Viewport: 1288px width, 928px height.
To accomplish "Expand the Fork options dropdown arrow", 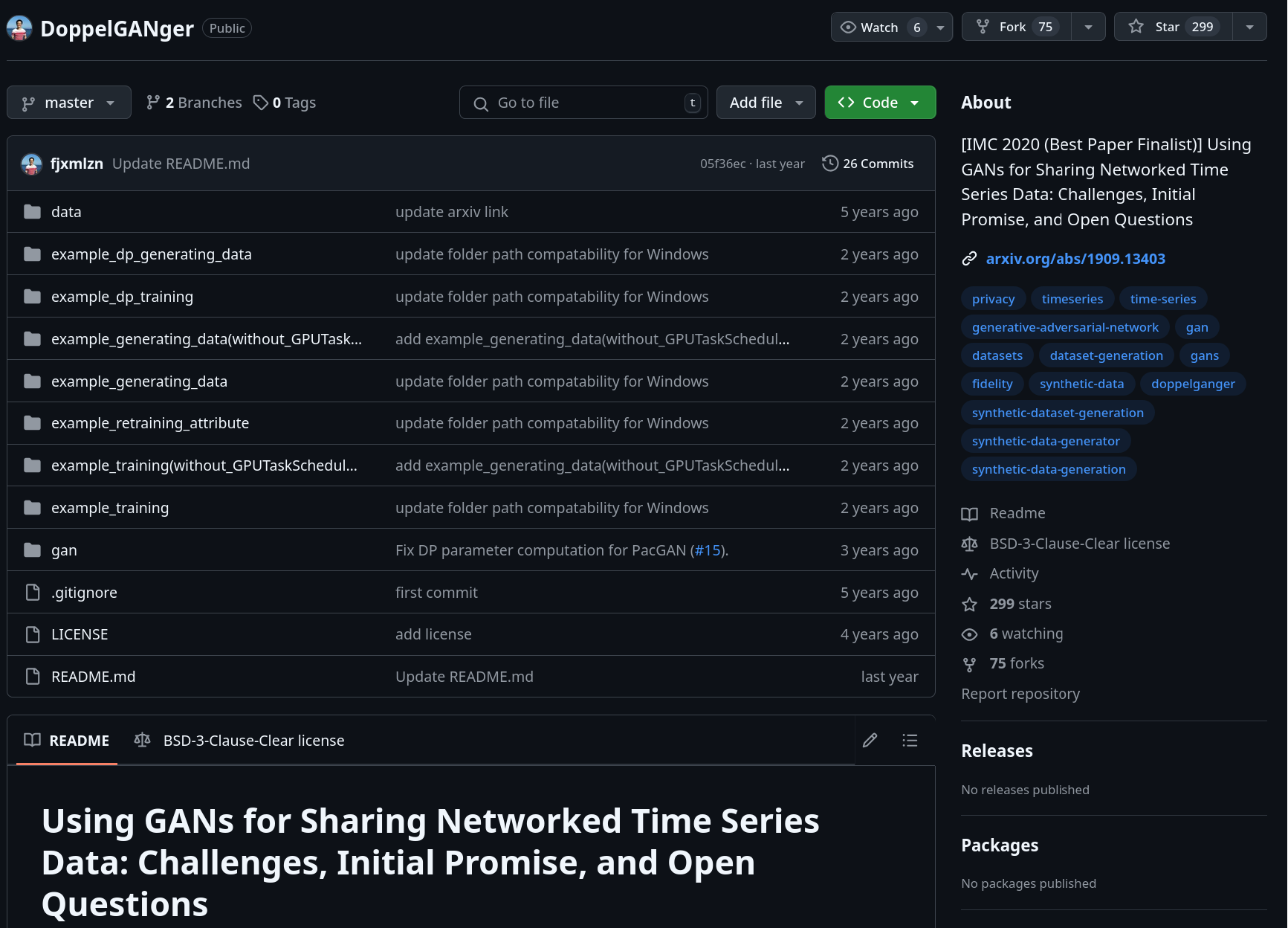I will (1088, 28).
